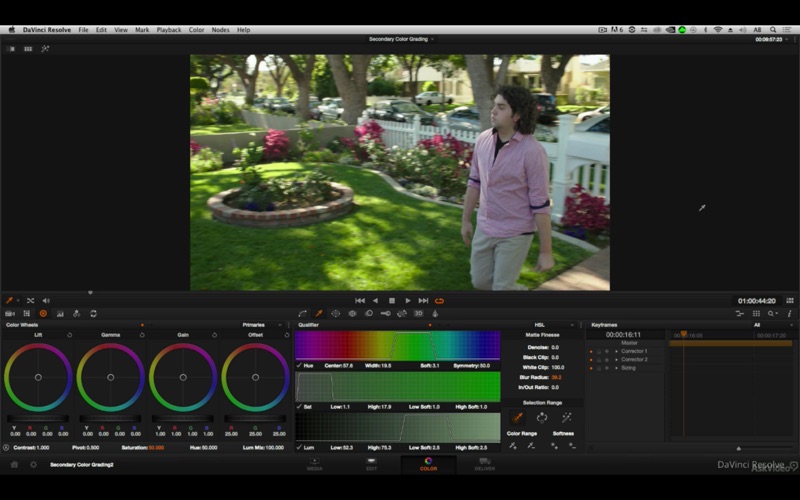Image resolution: width=800 pixels, height=500 pixels.
Task: Click the subtract softness picker
Action: [572, 446]
